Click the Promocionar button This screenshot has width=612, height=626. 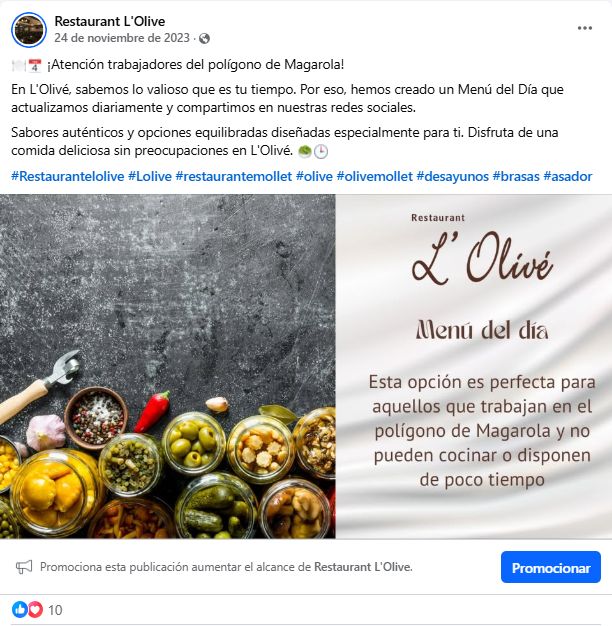551,567
